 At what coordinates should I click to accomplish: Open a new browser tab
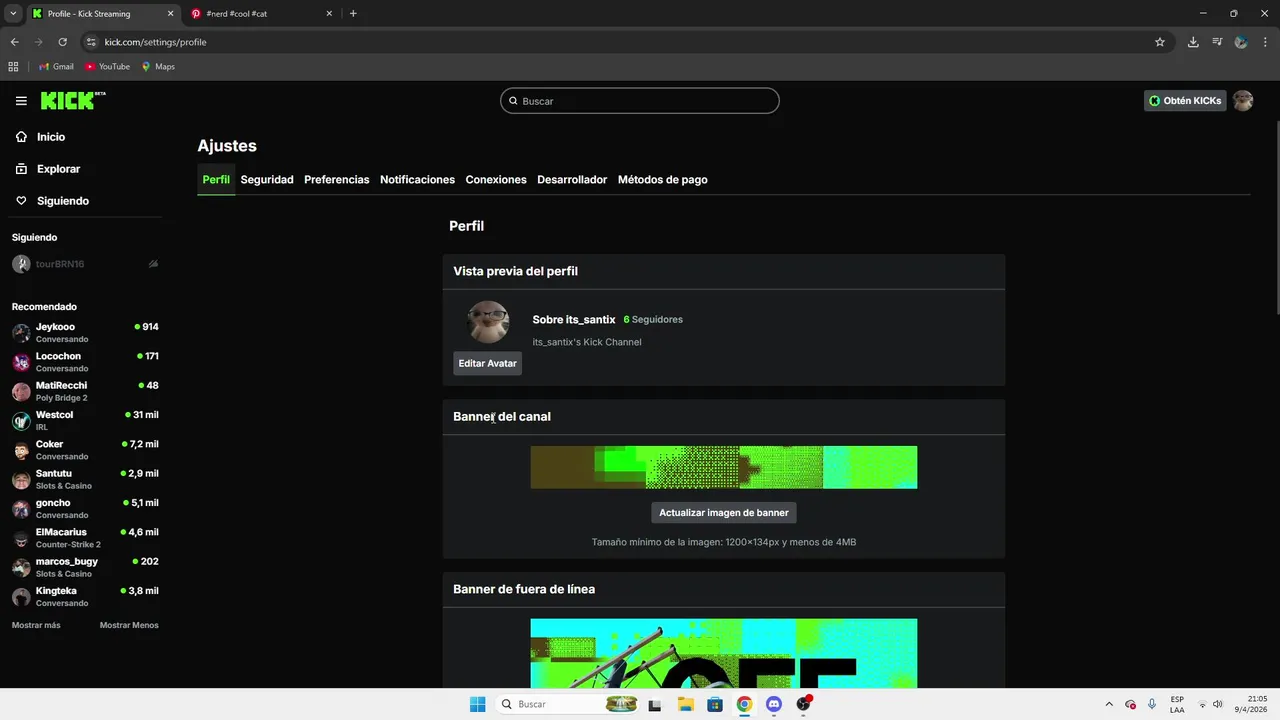pos(353,13)
